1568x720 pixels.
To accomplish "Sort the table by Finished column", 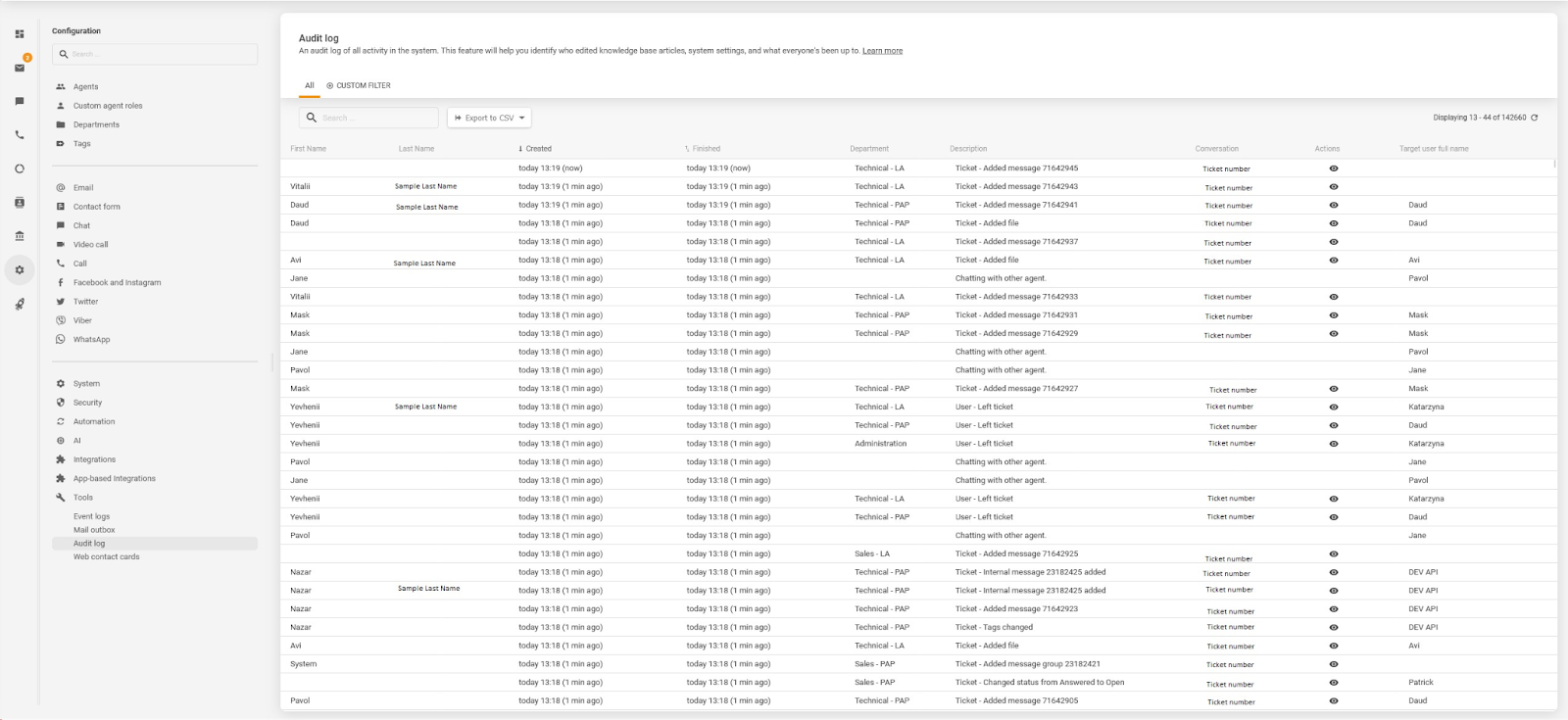I will point(706,149).
